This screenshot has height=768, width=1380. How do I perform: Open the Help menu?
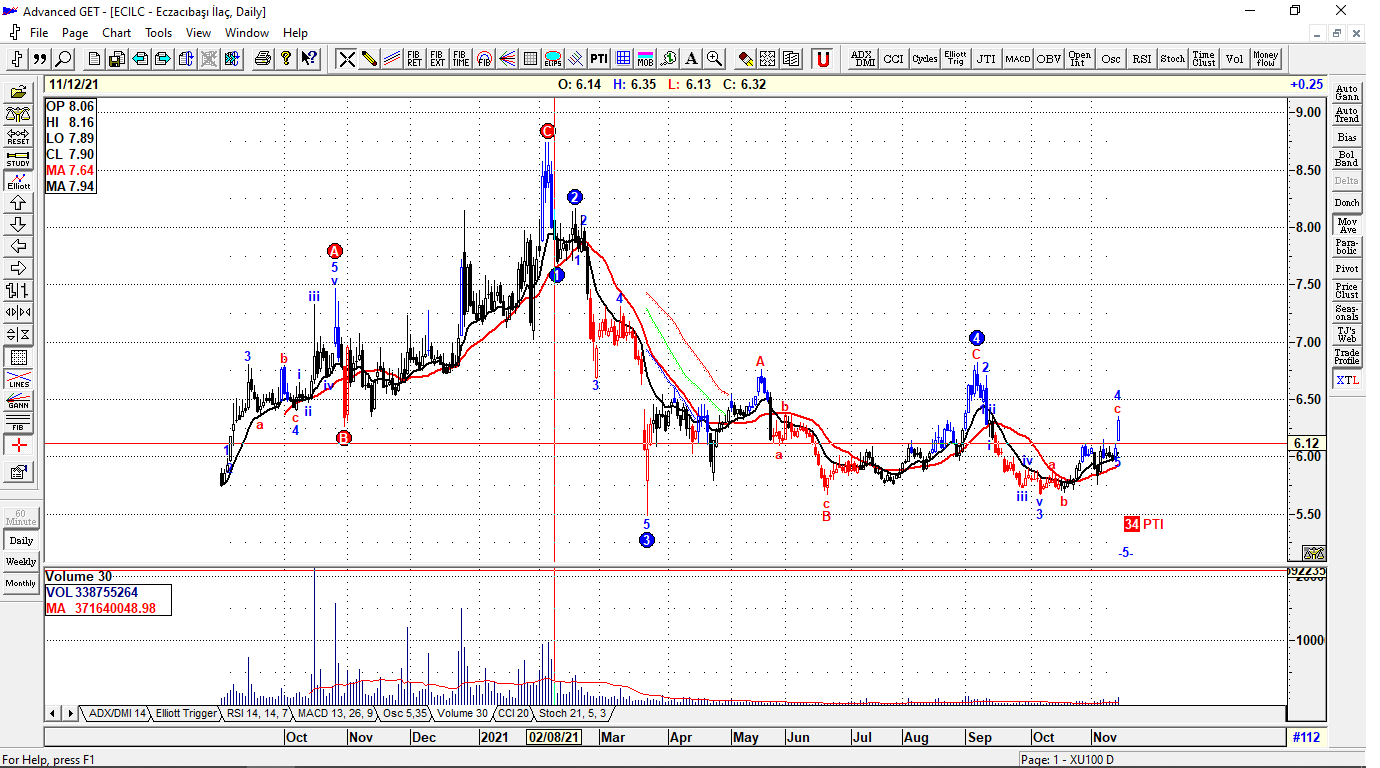coord(295,33)
